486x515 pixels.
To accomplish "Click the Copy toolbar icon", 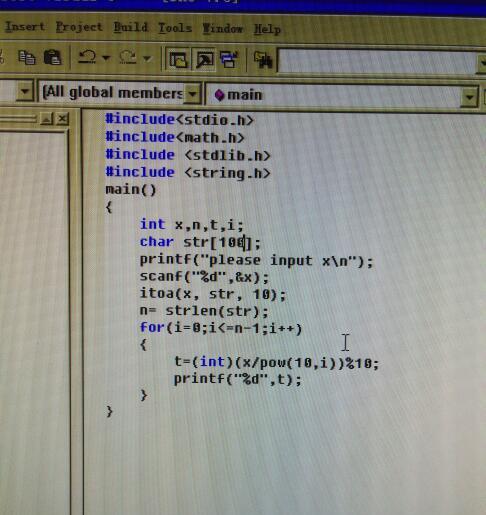I will point(27,58).
